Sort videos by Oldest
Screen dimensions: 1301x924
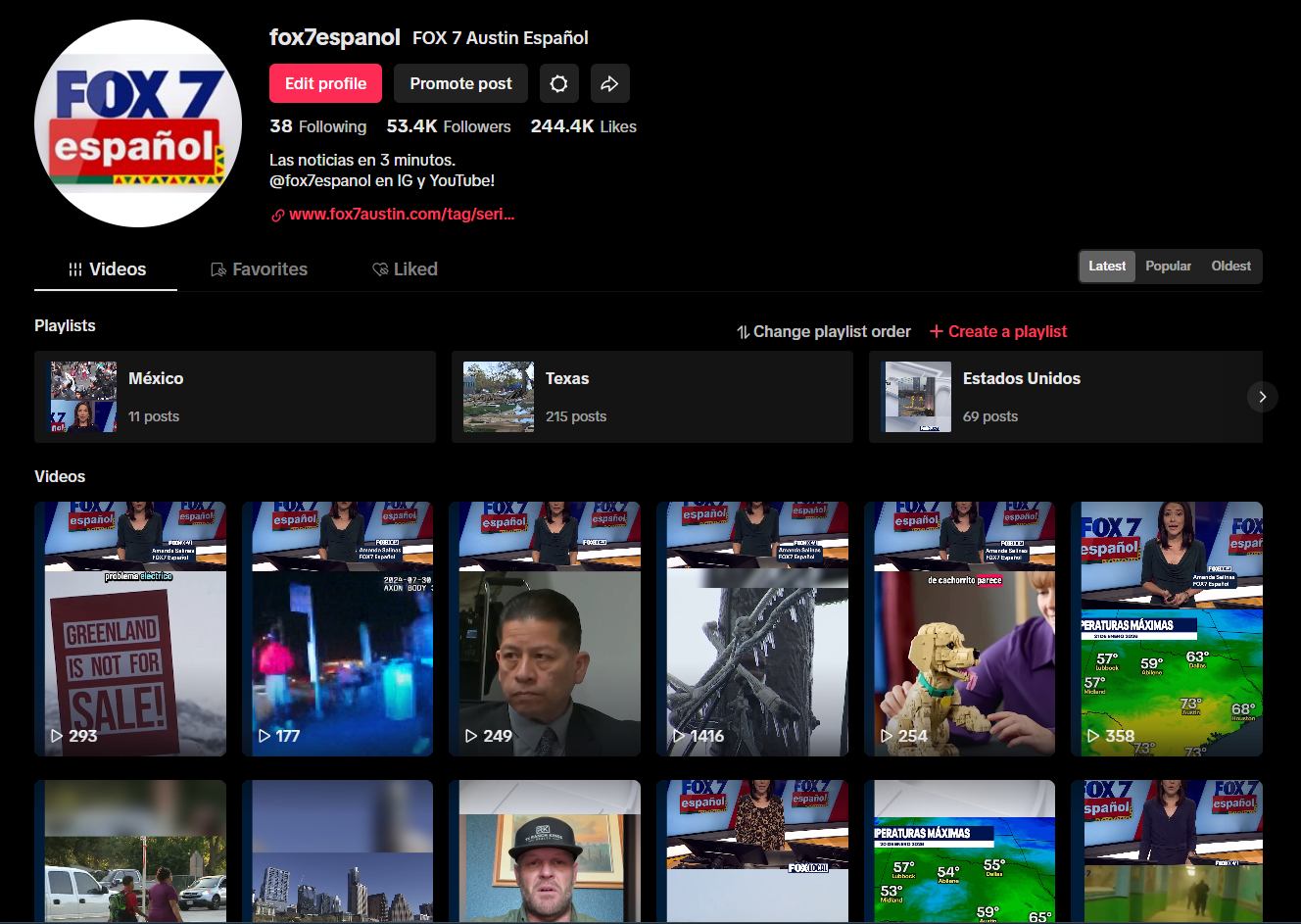[x=1230, y=267]
